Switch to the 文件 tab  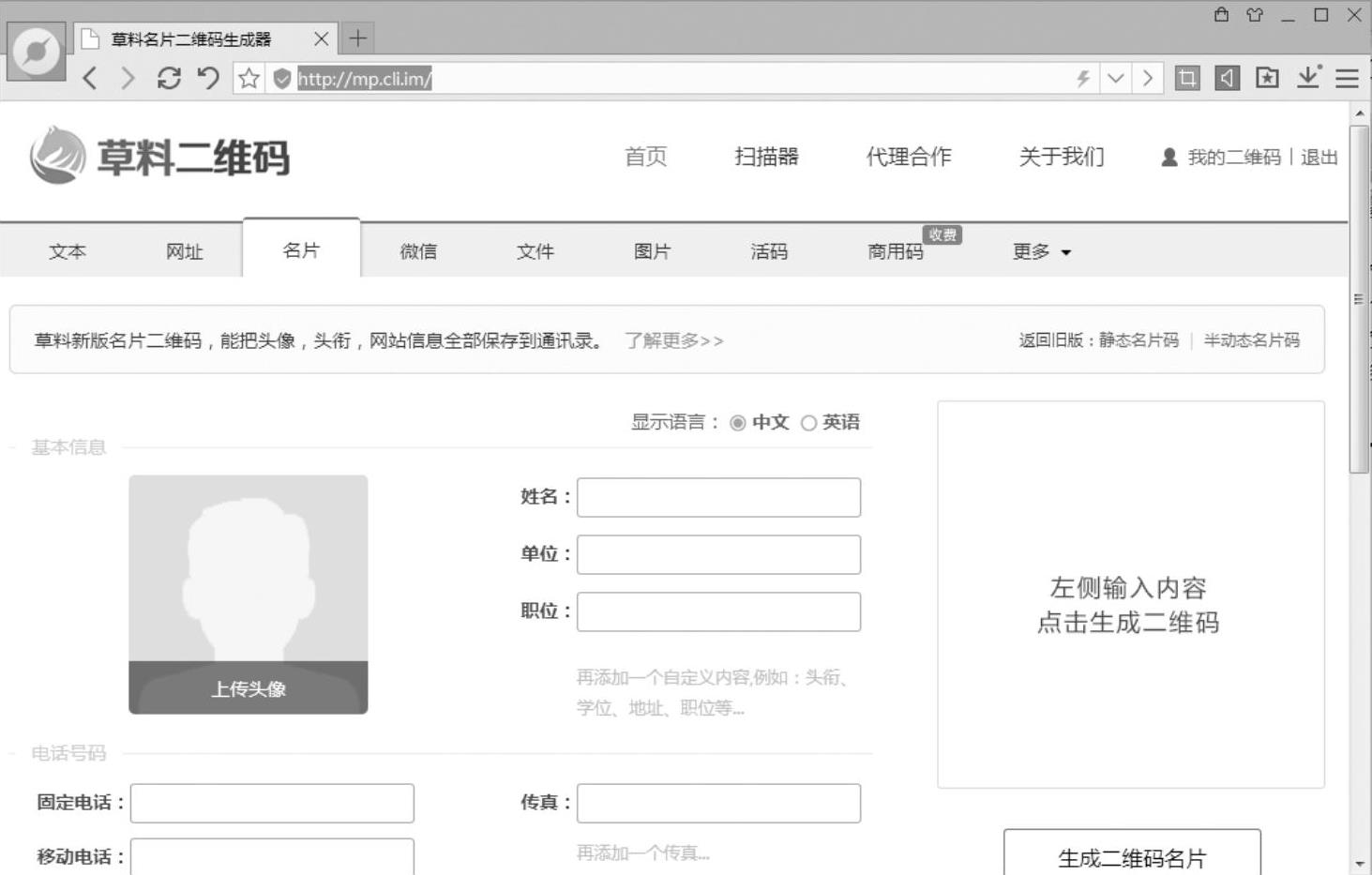pyautogui.click(x=535, y=251)
